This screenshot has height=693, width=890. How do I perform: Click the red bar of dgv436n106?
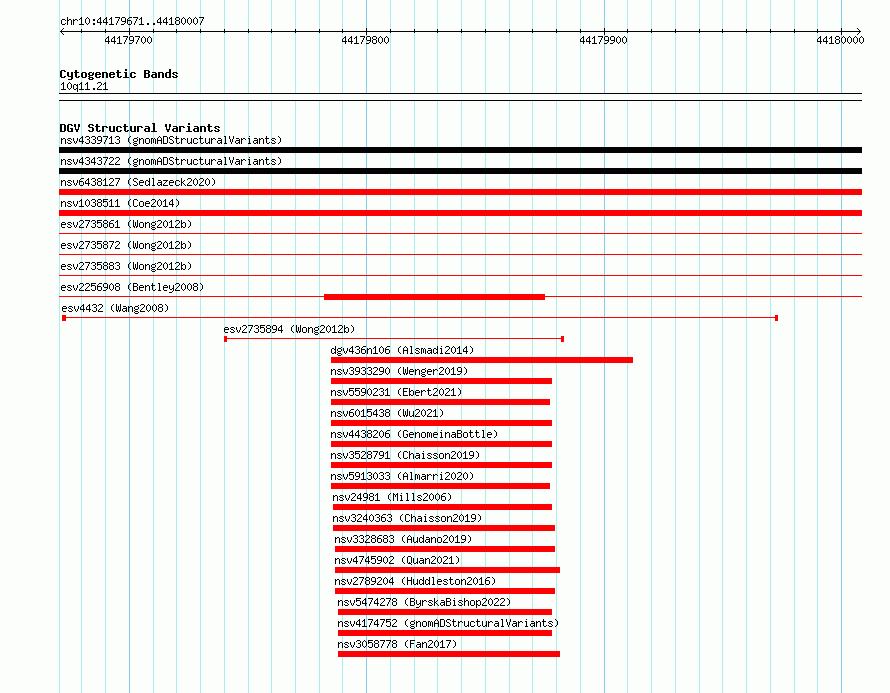click(x=482, y=360)
